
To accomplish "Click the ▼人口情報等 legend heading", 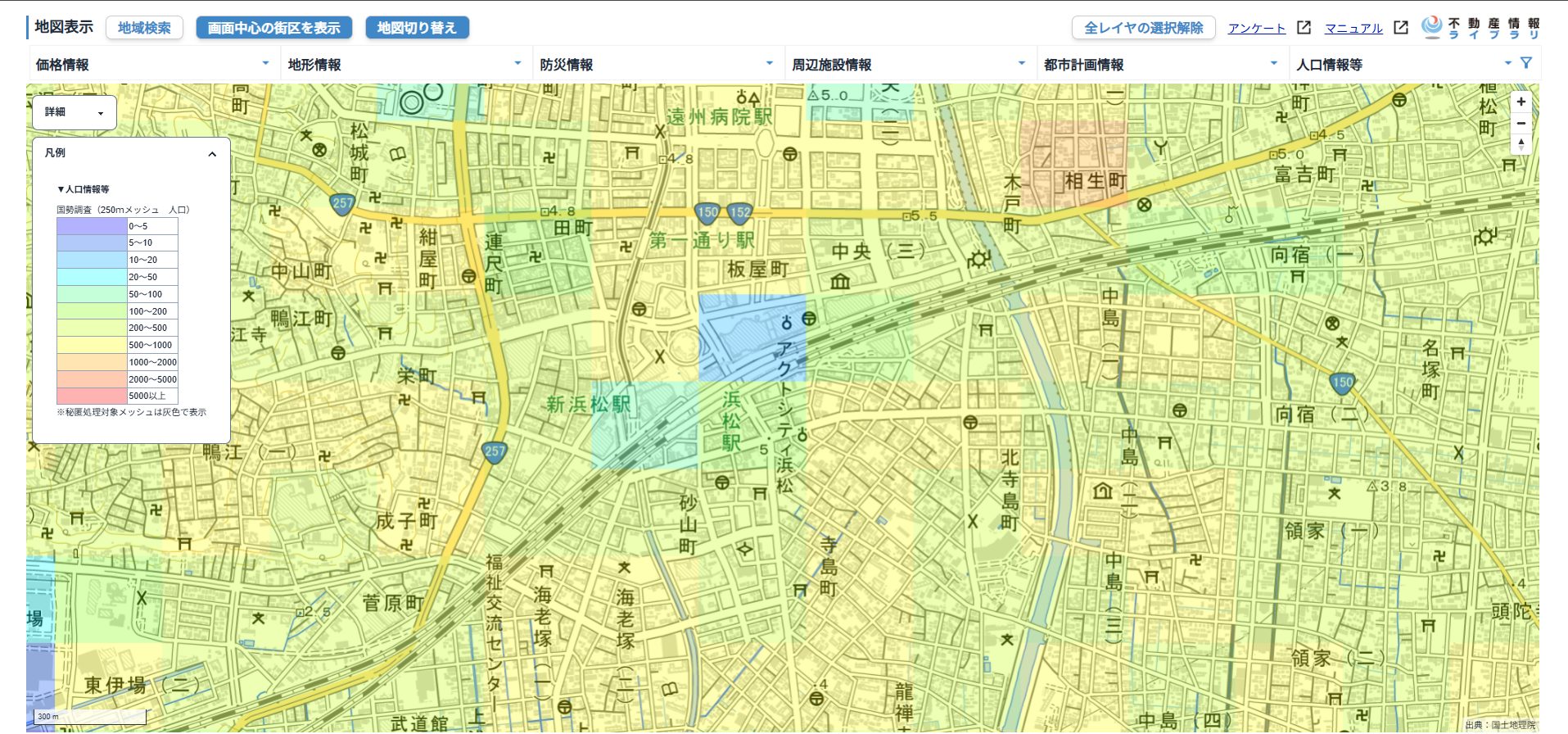I will (x=83, y=189).
